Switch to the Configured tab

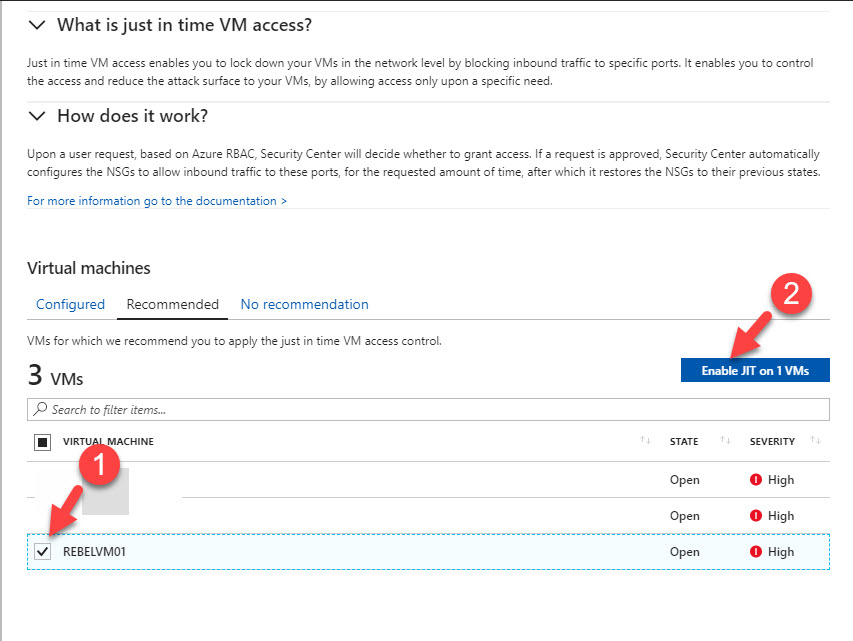(70, 304)
